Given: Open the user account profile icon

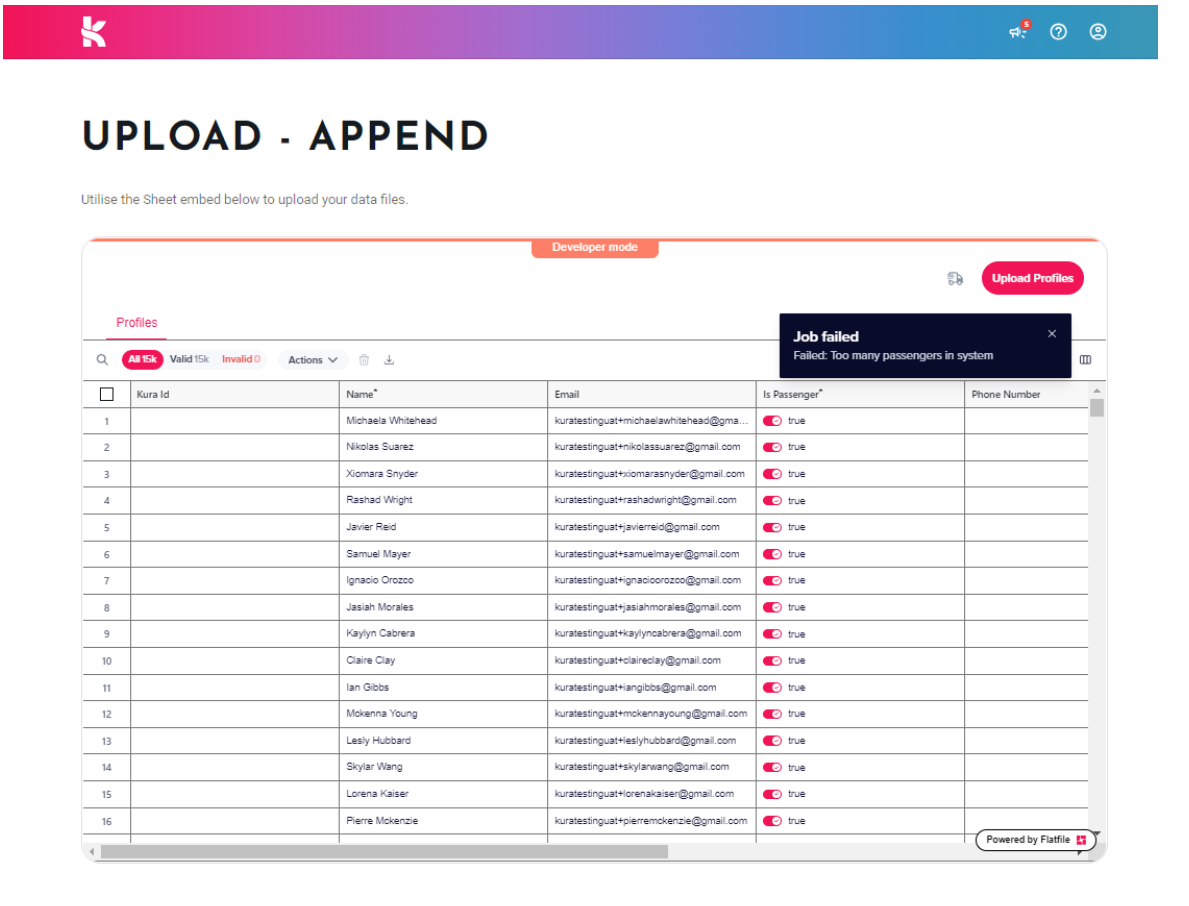Looking at the screenshot, I should tap(1097, 32).
